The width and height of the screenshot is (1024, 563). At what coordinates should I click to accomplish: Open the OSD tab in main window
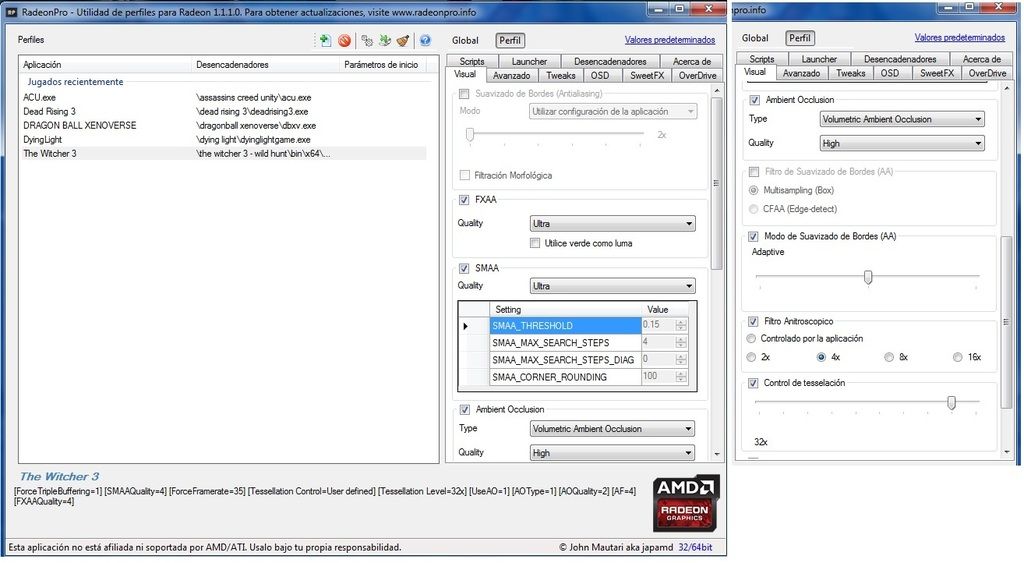[600, 76]
